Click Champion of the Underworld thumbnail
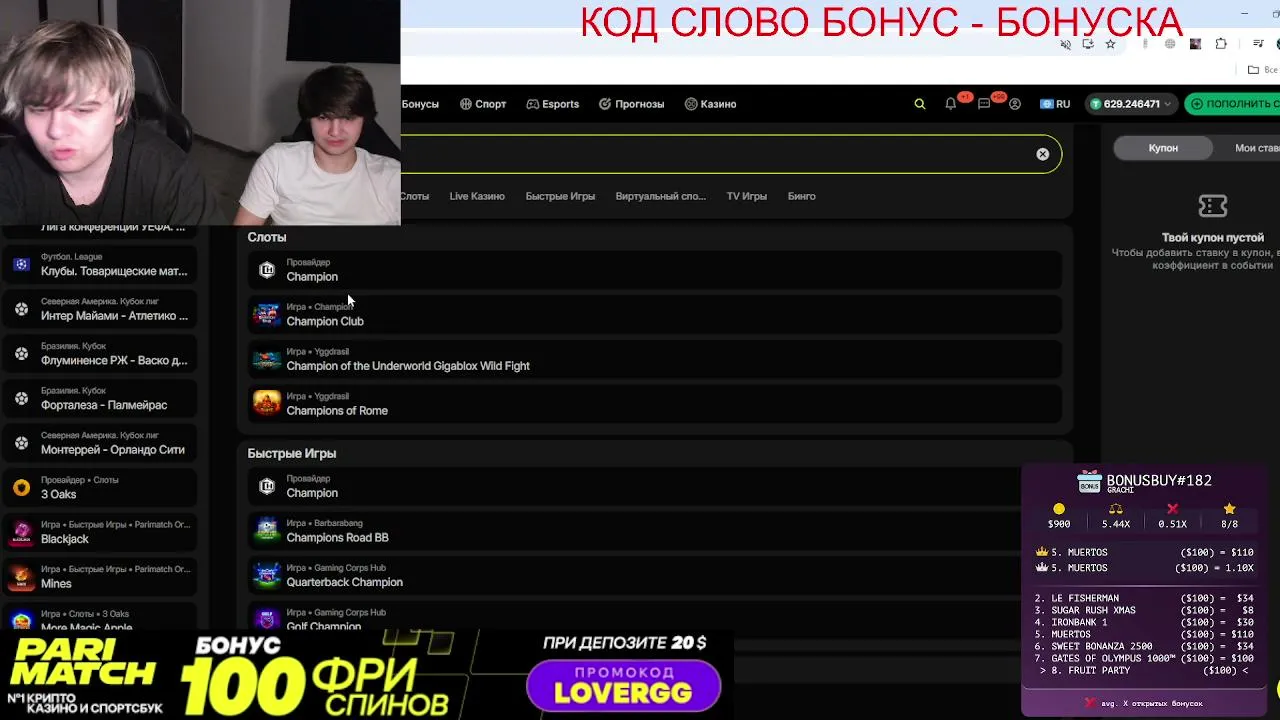 coord(267,359)
